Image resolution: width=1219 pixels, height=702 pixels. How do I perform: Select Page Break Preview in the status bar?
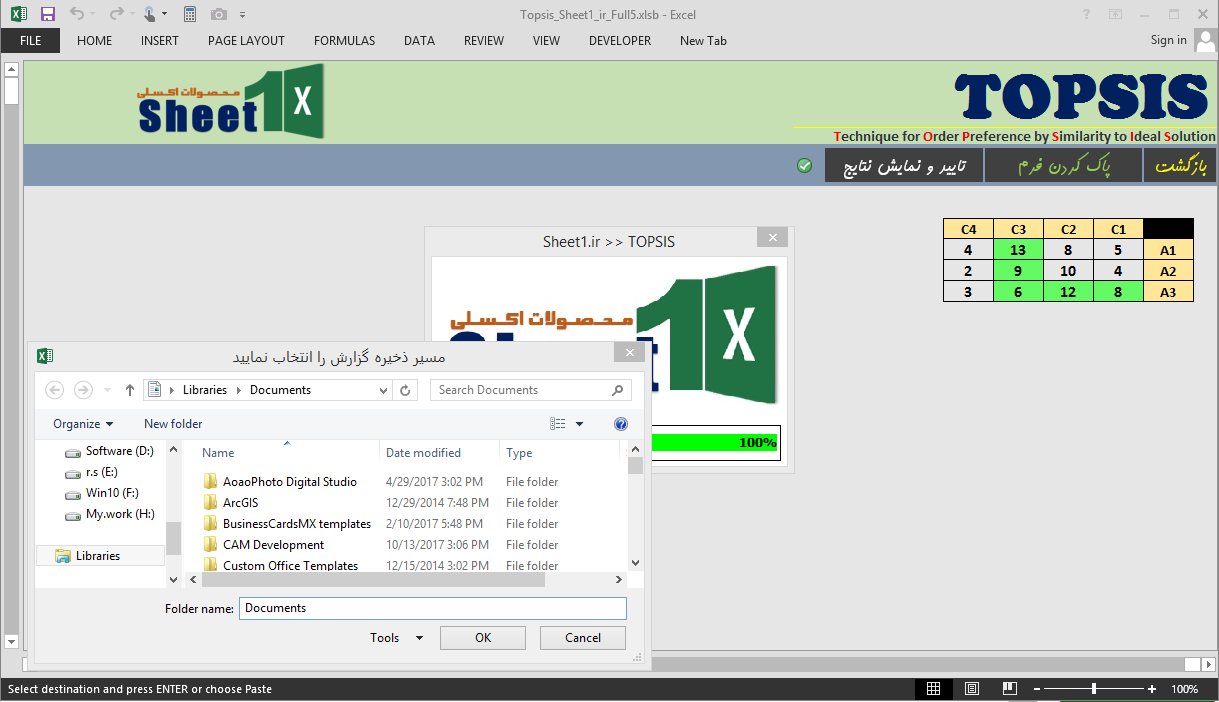click(x=1009, y=689)
